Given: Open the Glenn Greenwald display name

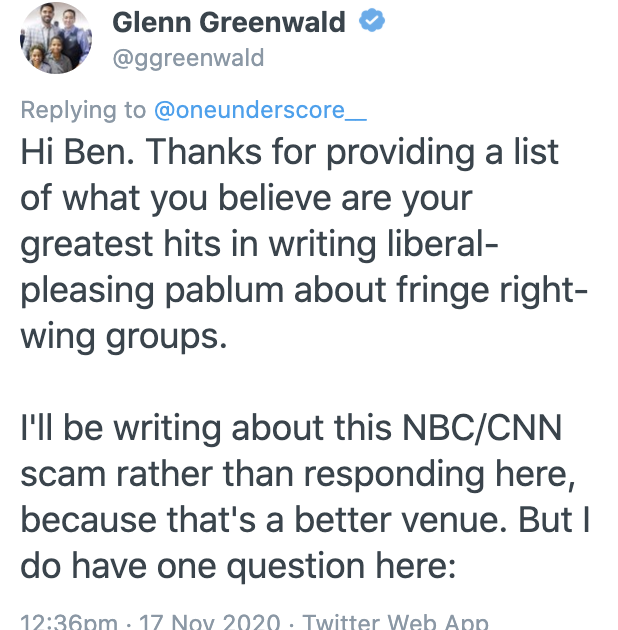Looking at the screenshot, I should [229, 22].
